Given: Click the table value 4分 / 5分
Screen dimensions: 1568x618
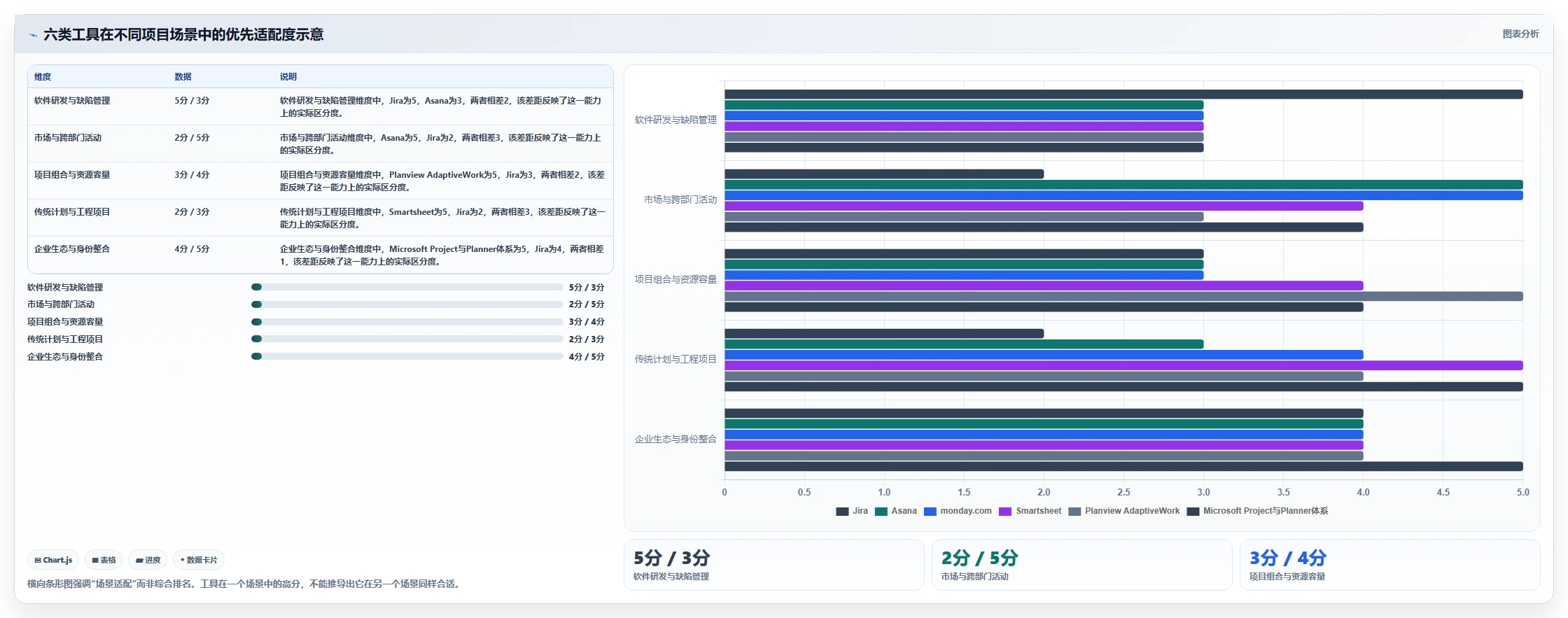Looking at the screenshot, I should click(x=192, y=249).
